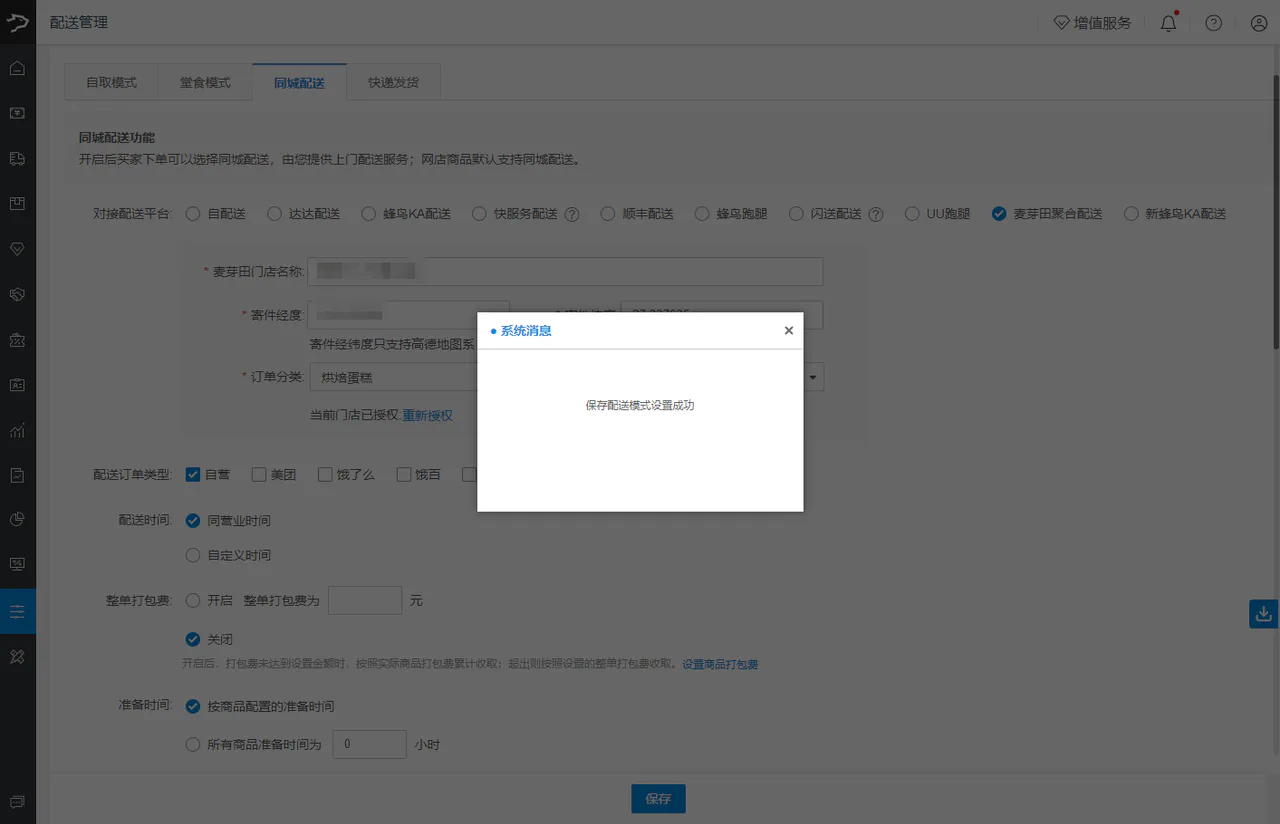Check the 饿了么 order type checkbox
The image size is (1280, 824).
click(325, 474)
